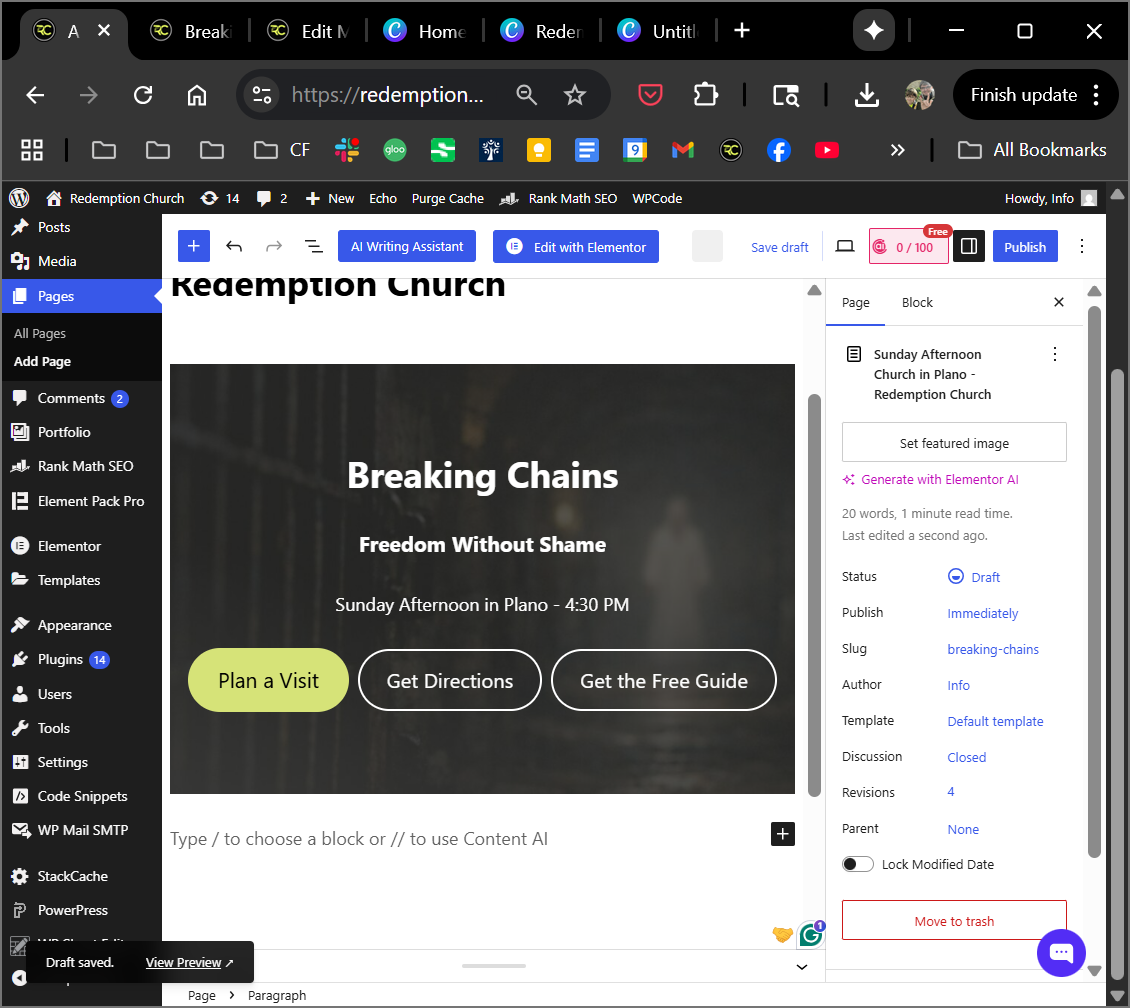This screenshot has width=1130, height=1008.
Task: Expand the bottom meta panel chevron
Action: coord(801,967)
